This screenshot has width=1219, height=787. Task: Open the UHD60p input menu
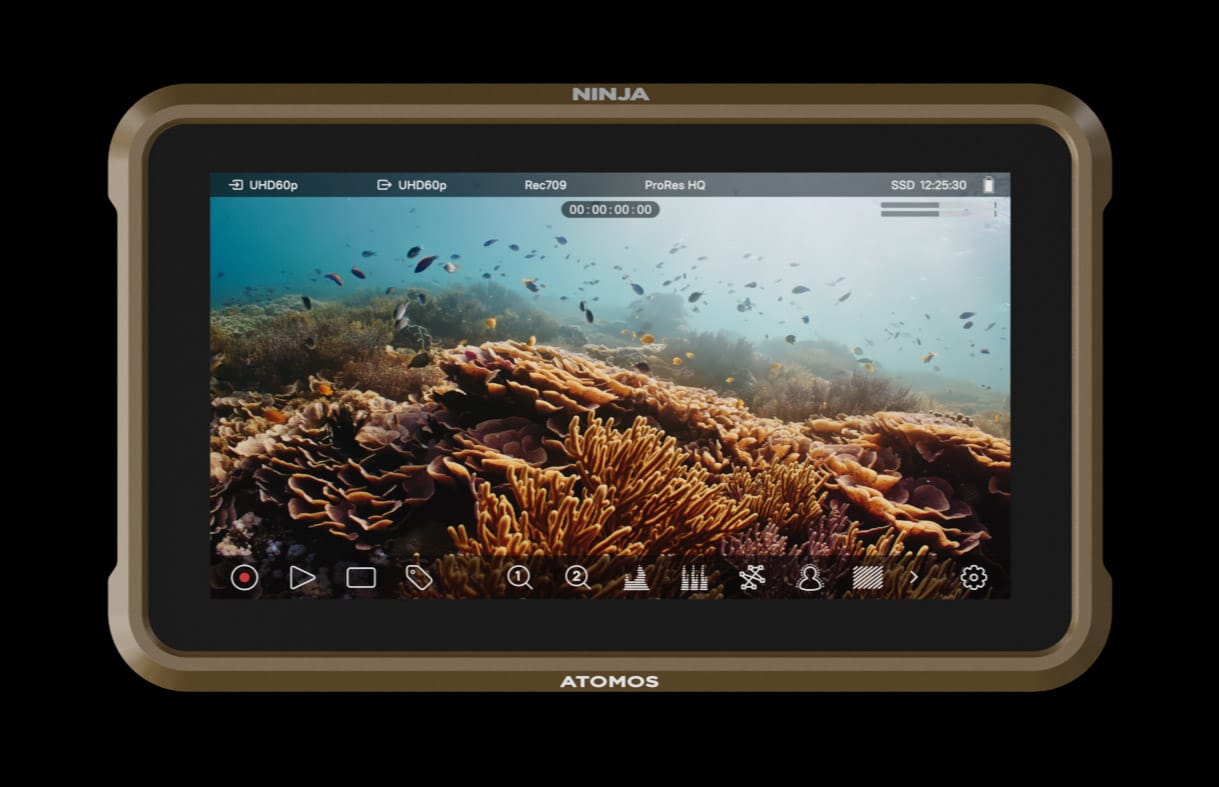point(264,185)
